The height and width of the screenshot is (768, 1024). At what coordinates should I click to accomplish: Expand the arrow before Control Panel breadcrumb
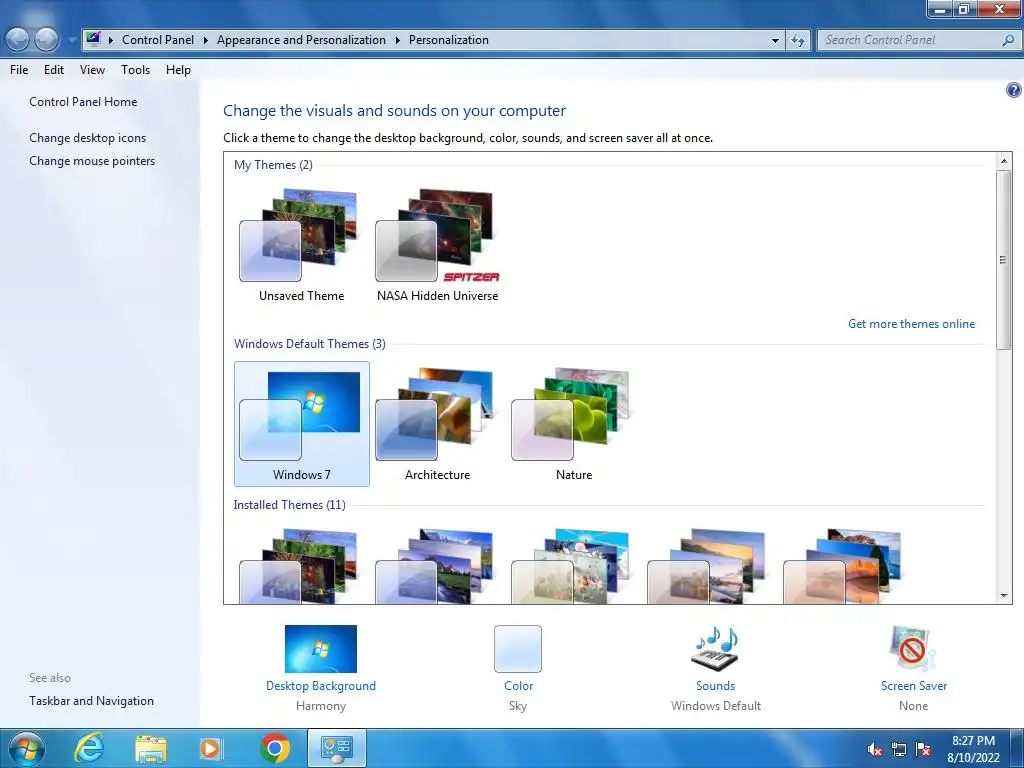tap(111, 40)
